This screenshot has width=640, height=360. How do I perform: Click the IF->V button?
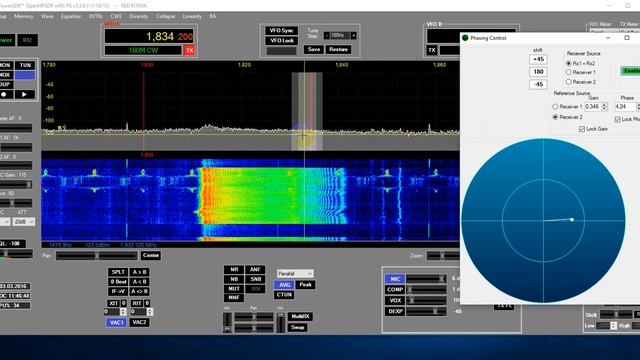point(118,291)
